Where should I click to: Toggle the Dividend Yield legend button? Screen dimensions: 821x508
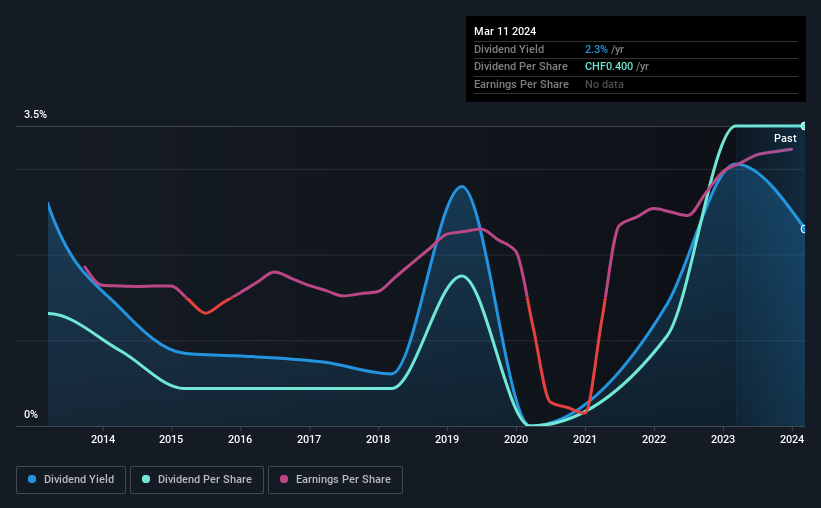71,479
